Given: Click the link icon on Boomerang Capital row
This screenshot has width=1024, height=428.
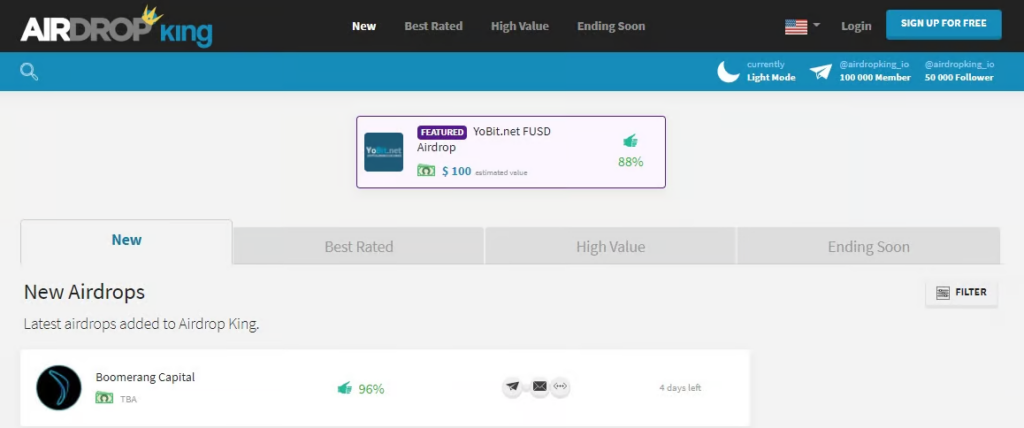Looking at the screenshot, I should [x=560, y=387].
